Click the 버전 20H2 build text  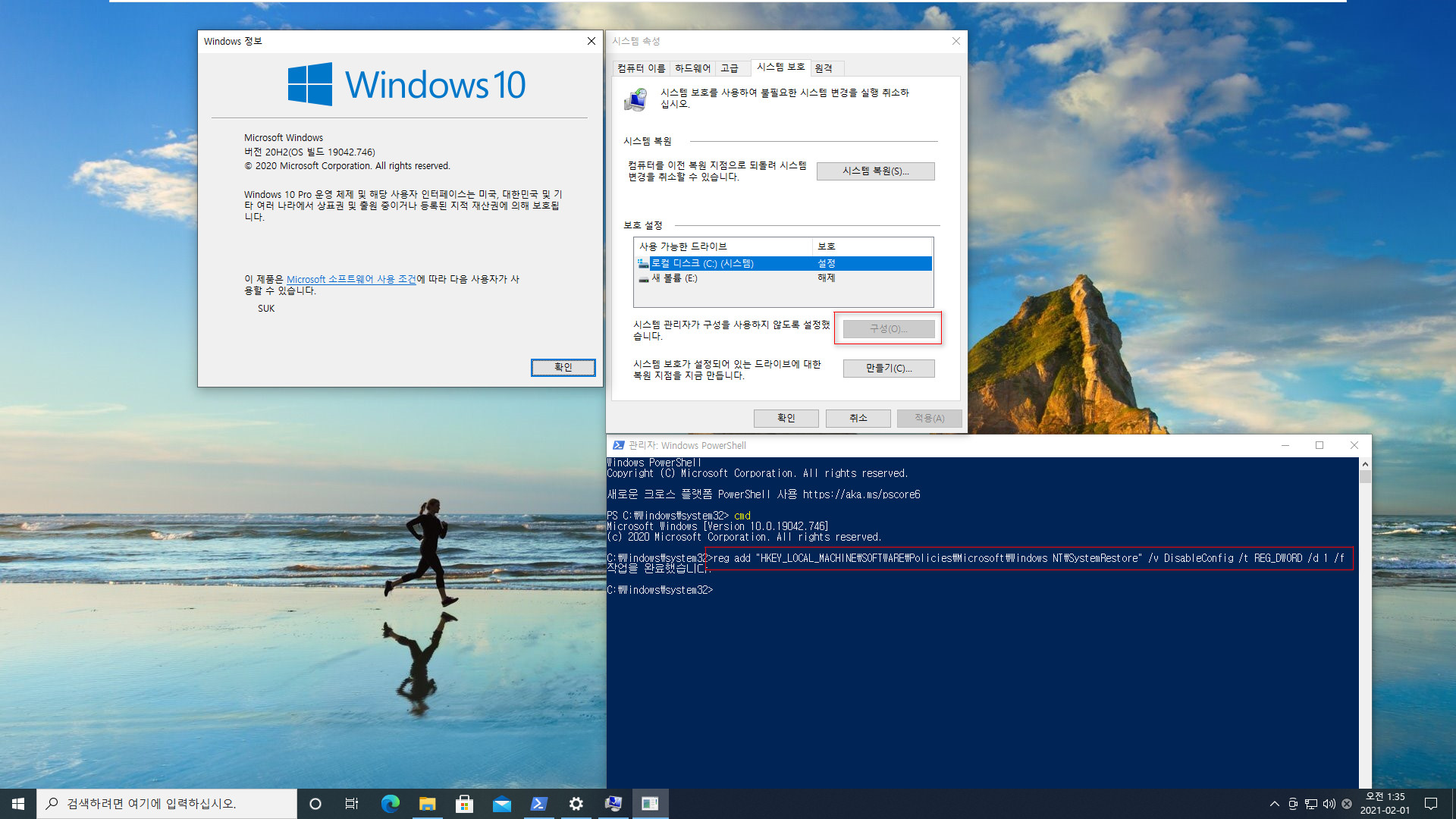coord(309,152)
